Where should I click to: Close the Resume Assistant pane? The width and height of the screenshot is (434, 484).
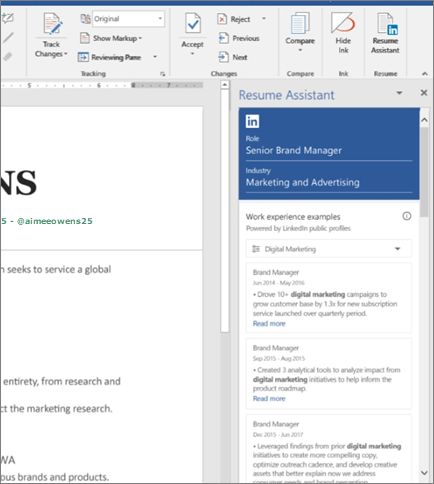click(424, 93)
